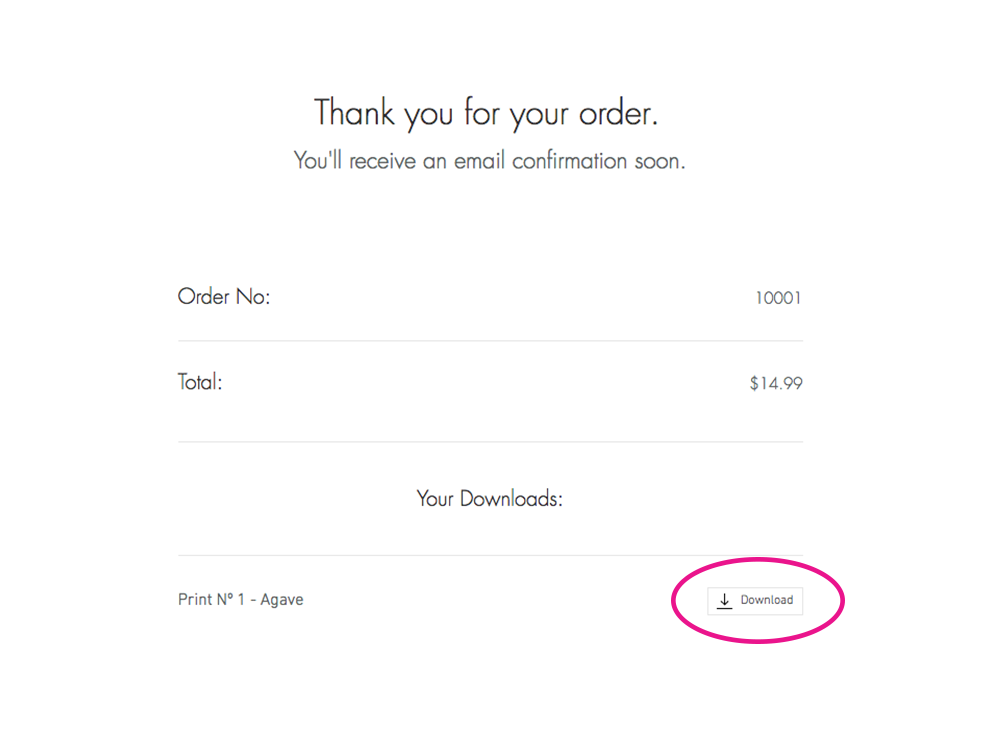Screen dimensions: 997x738
Task: Click the "Download" text label inside the button
Action: [767, 600]
